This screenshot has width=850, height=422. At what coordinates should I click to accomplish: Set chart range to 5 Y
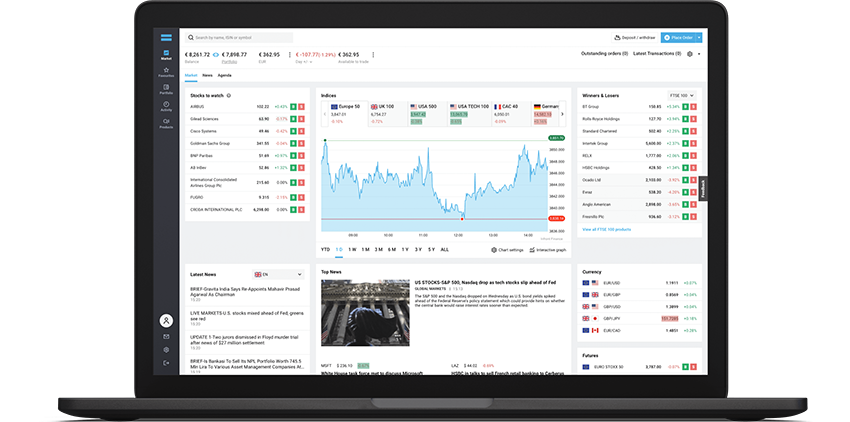tap(432, 250)
